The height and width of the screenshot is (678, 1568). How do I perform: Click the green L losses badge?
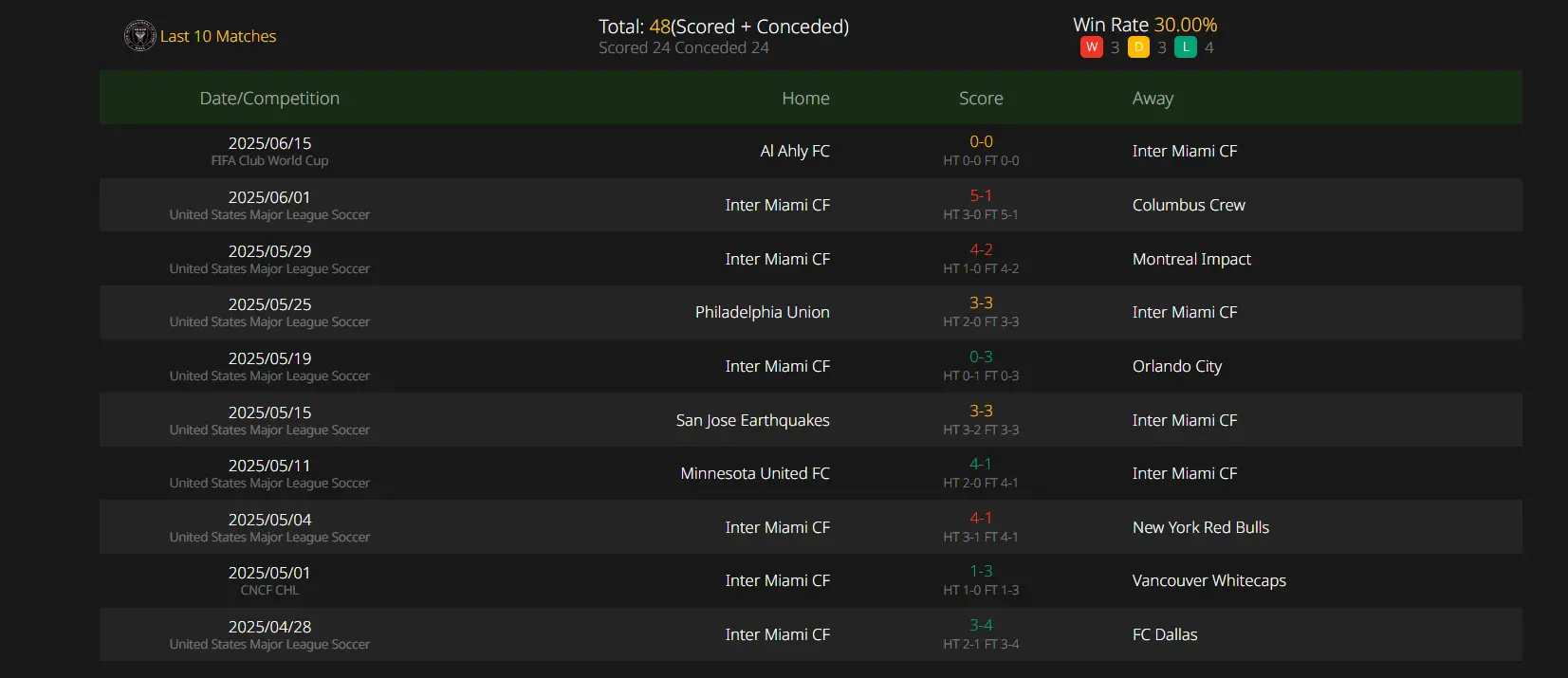[1186, 46]
